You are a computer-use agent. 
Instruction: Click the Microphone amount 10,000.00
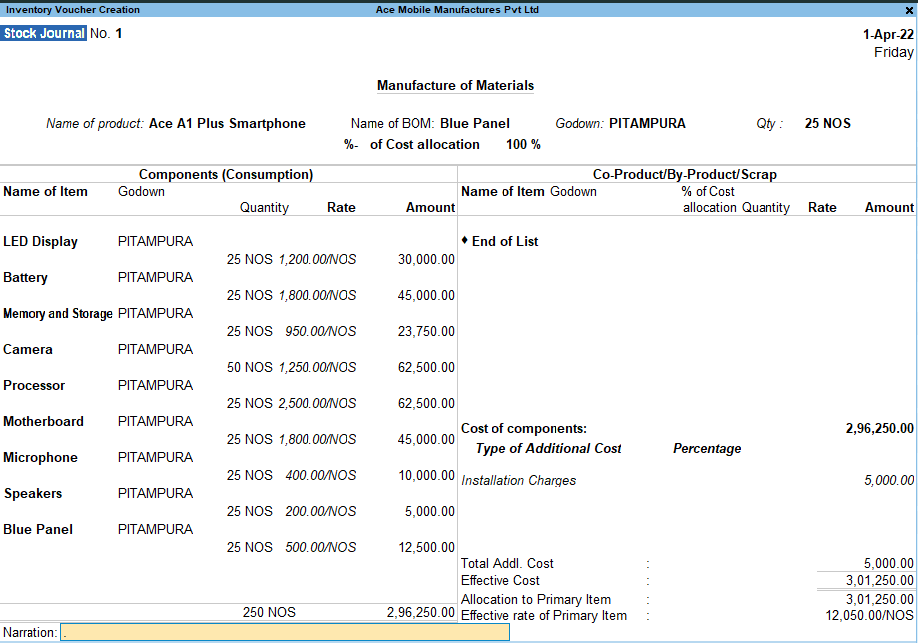(426, 475)
